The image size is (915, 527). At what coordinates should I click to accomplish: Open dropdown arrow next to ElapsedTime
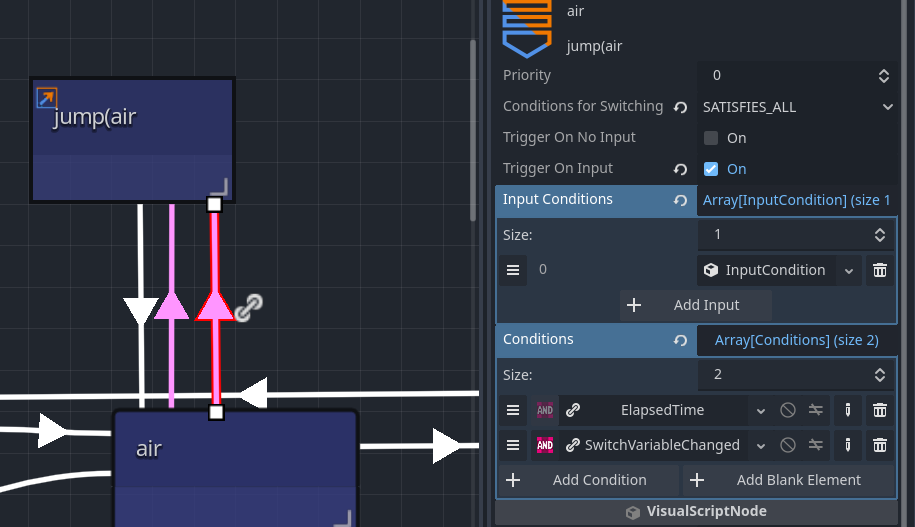[x=761, y=410]
